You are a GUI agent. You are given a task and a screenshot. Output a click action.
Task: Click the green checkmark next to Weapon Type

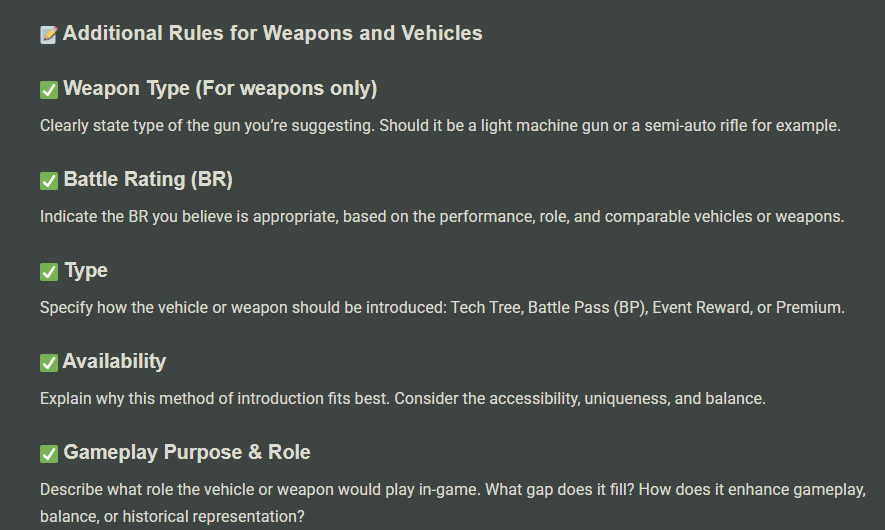point(48,90)
